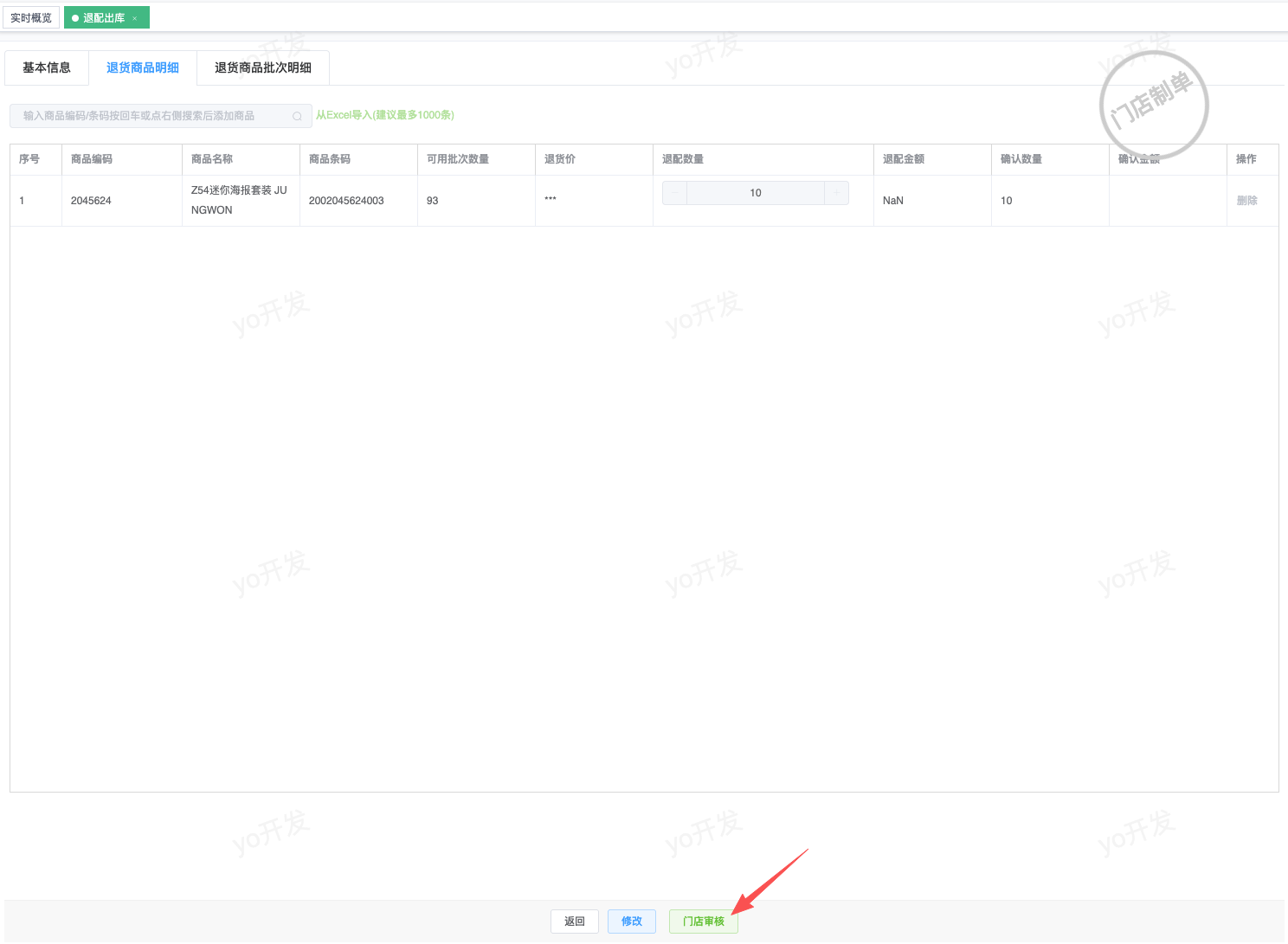1288x944 pixels.
Task: Click the 门店审核 button
Action: click(704, 922)
